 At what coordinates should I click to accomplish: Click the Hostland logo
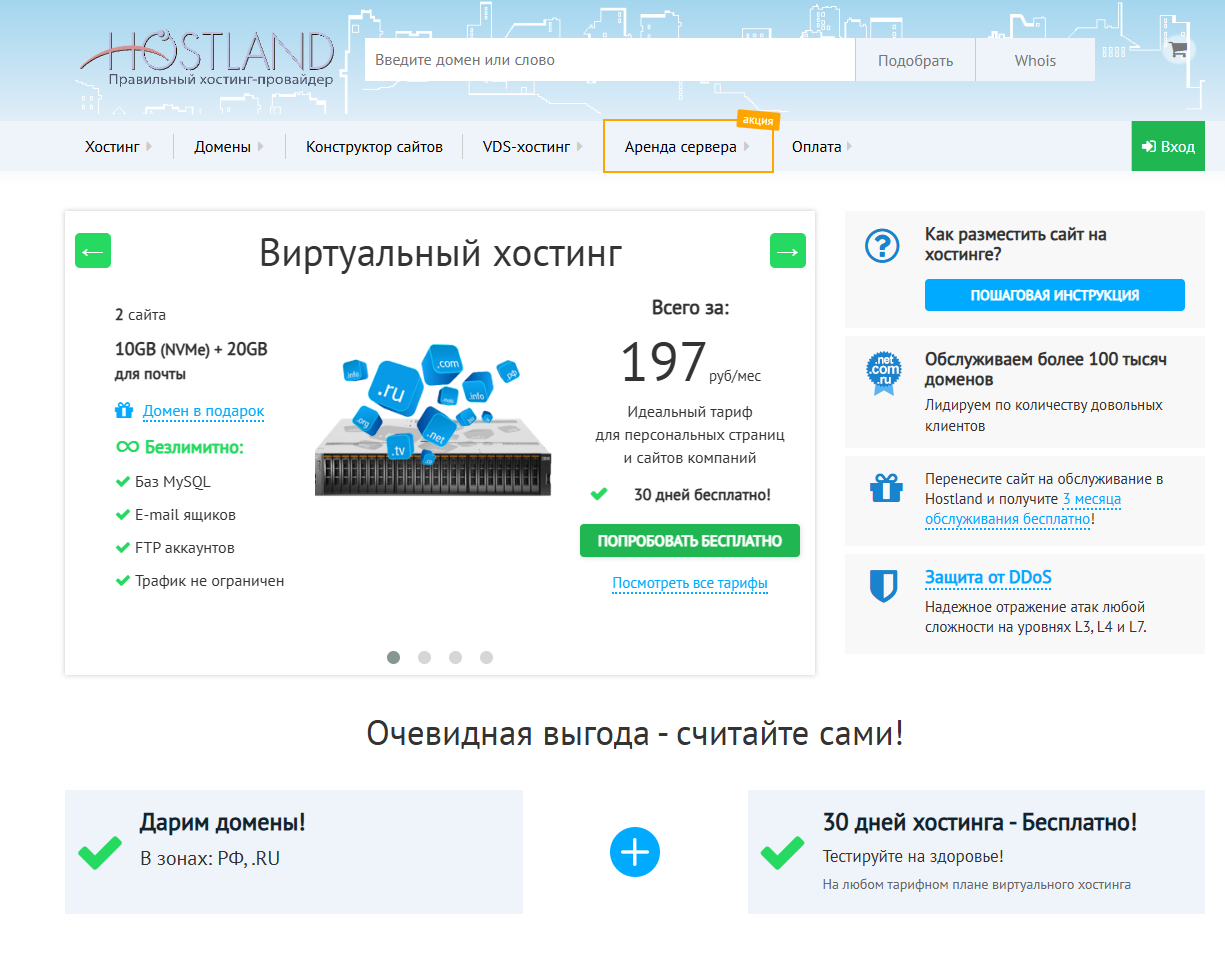tap(207, 60)
